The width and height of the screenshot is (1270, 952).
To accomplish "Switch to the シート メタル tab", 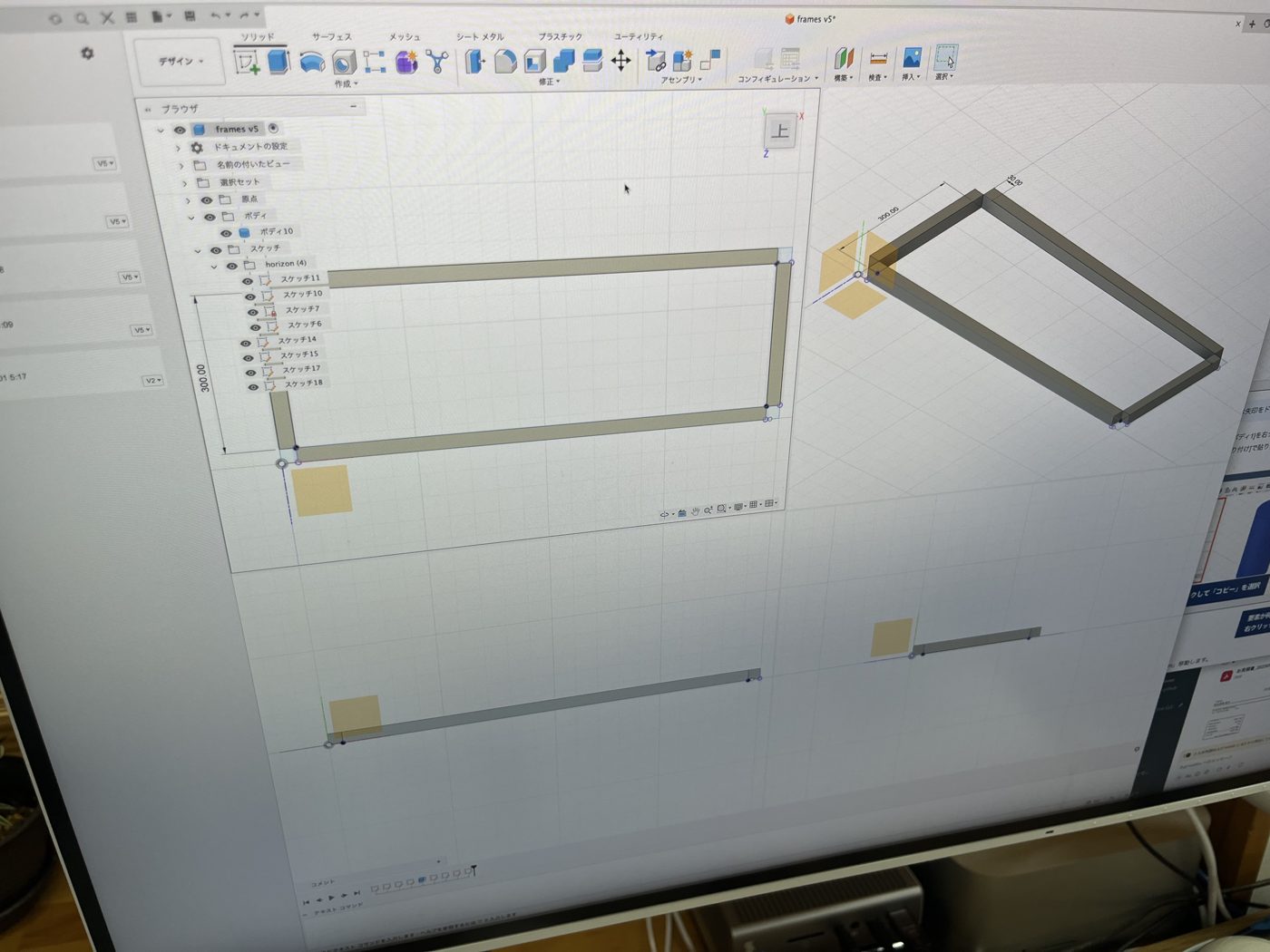I will click(480, 37).
